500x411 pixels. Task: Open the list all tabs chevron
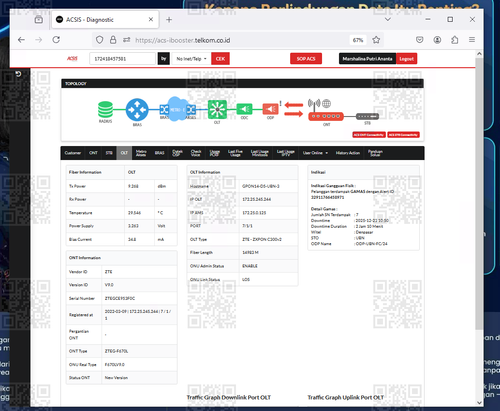[388, 20]
